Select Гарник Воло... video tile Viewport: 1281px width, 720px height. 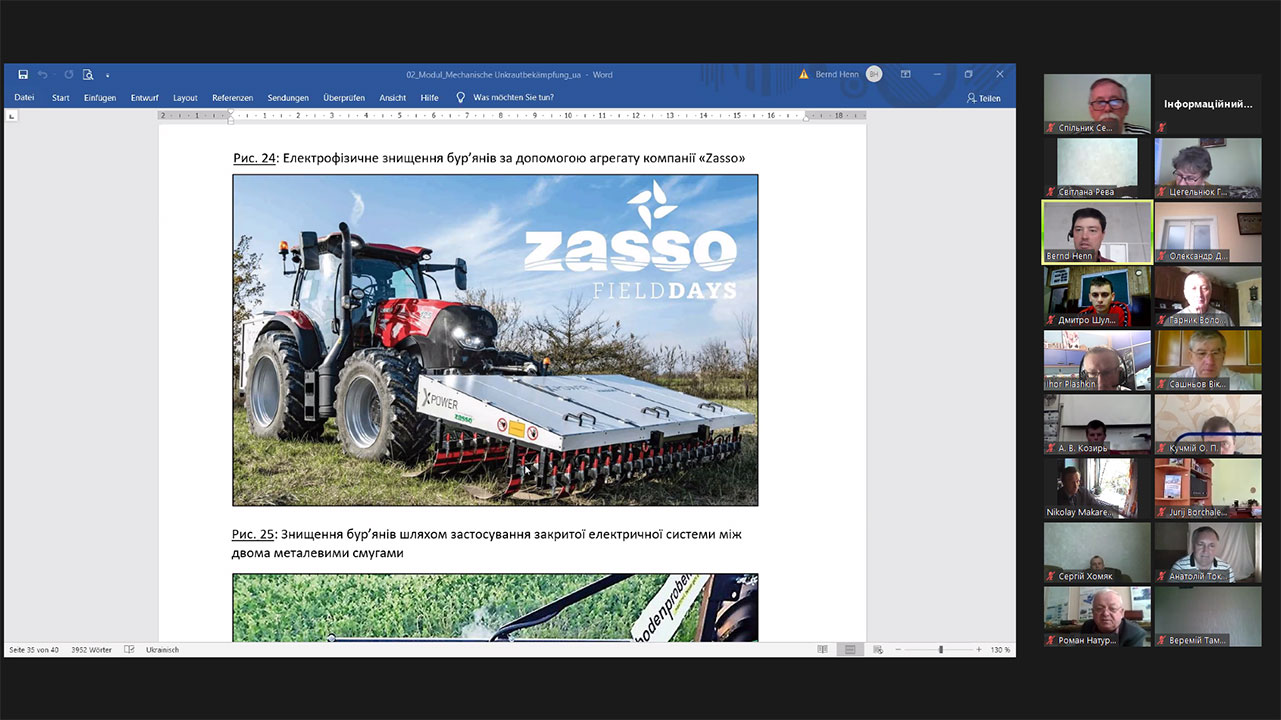coord(1208,296)
